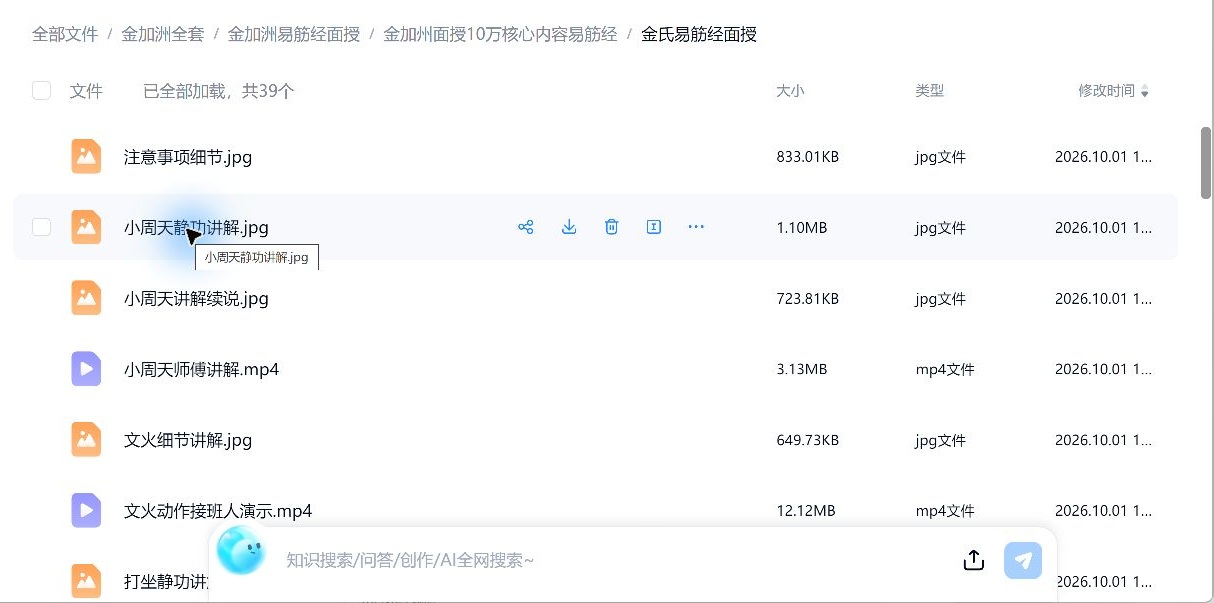Click the image icon of 小周天静功讲解.jpg
Image resolution: width=1214 pixels, height=603 pixels.
[87, 227]
